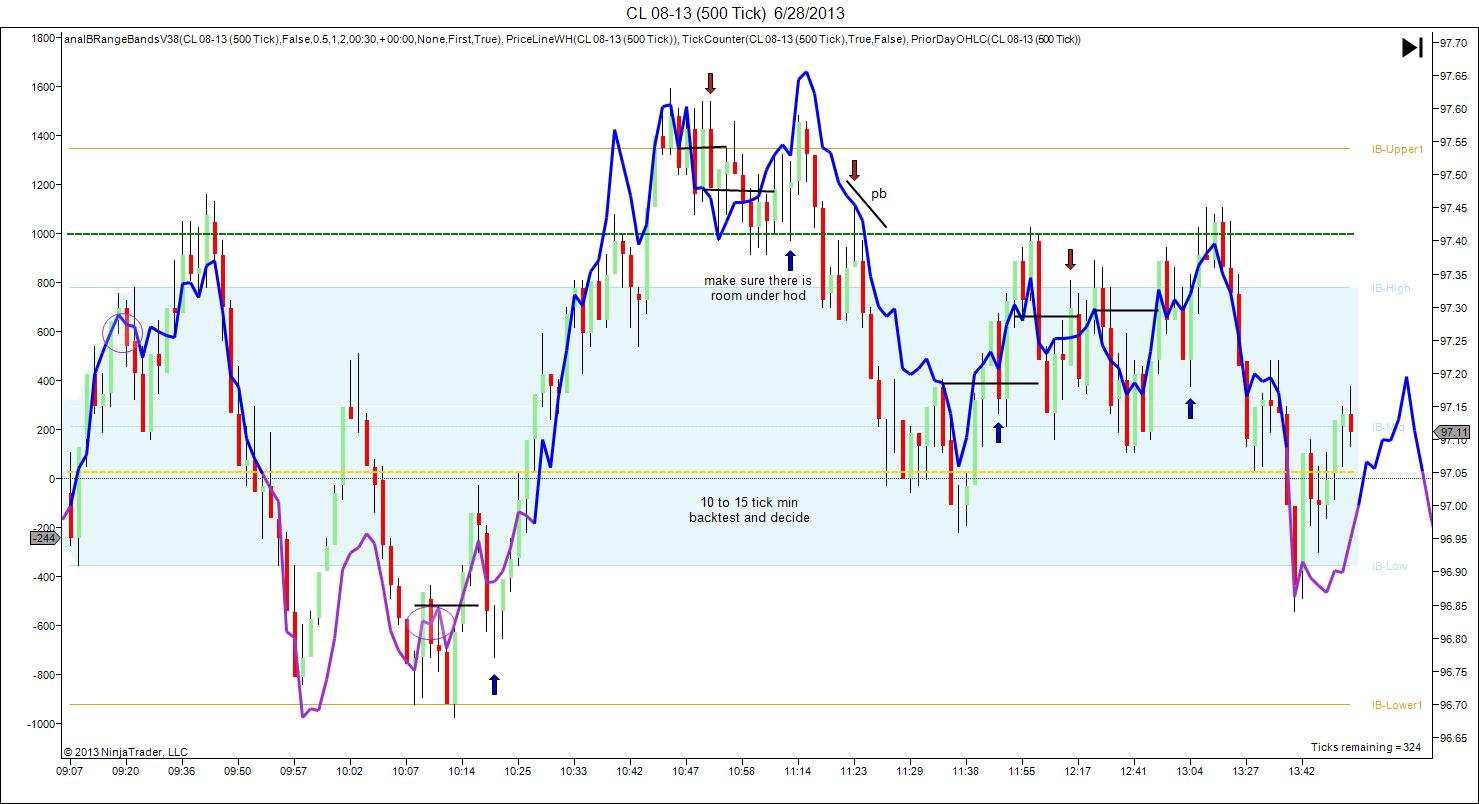Select the diagonal trend line beside pb

pos(866,203)
